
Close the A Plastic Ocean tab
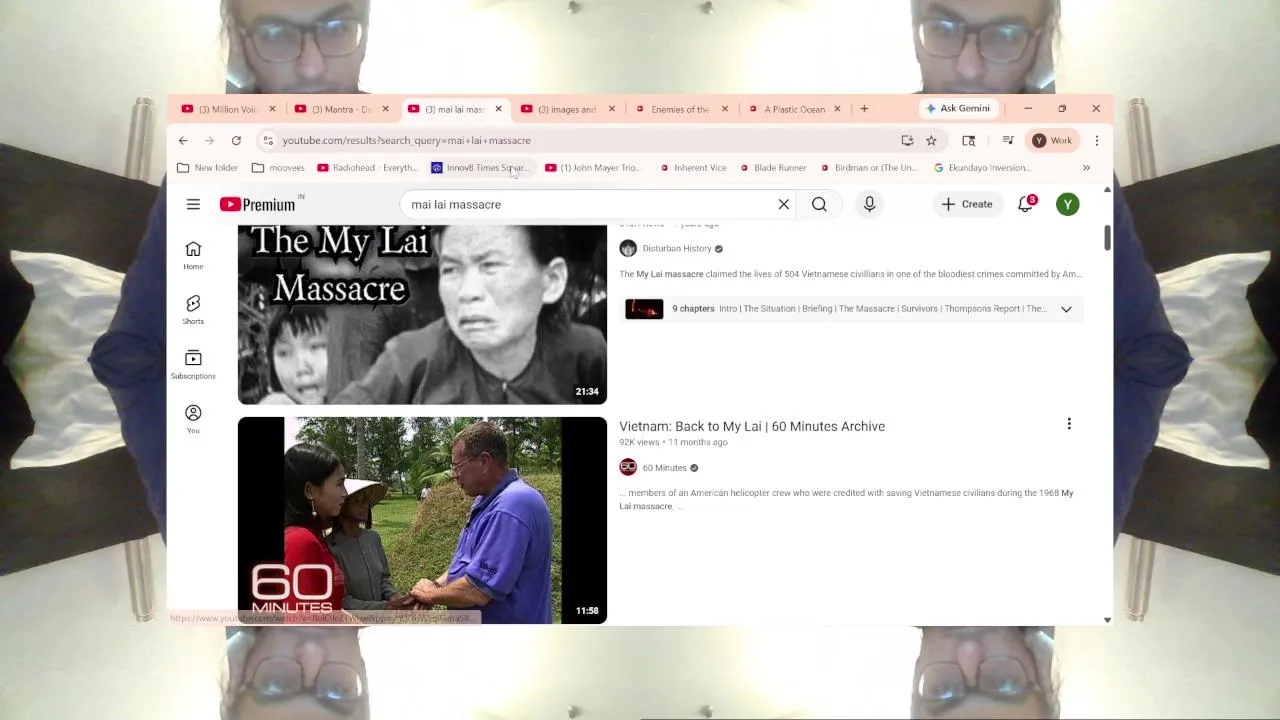837,109
